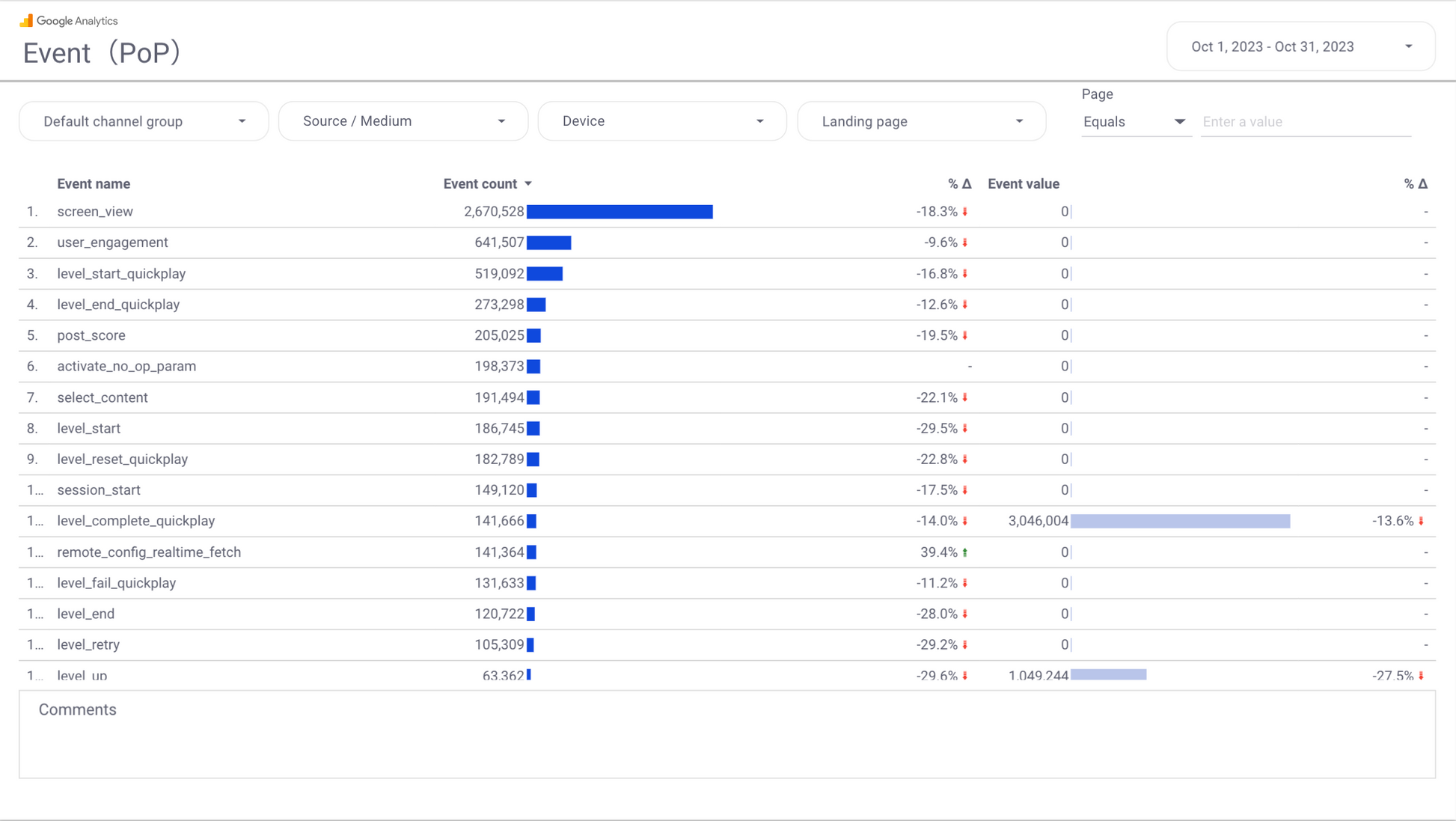Click the Event name column header
Screen dimensions: 1456x821
(94, 183)
